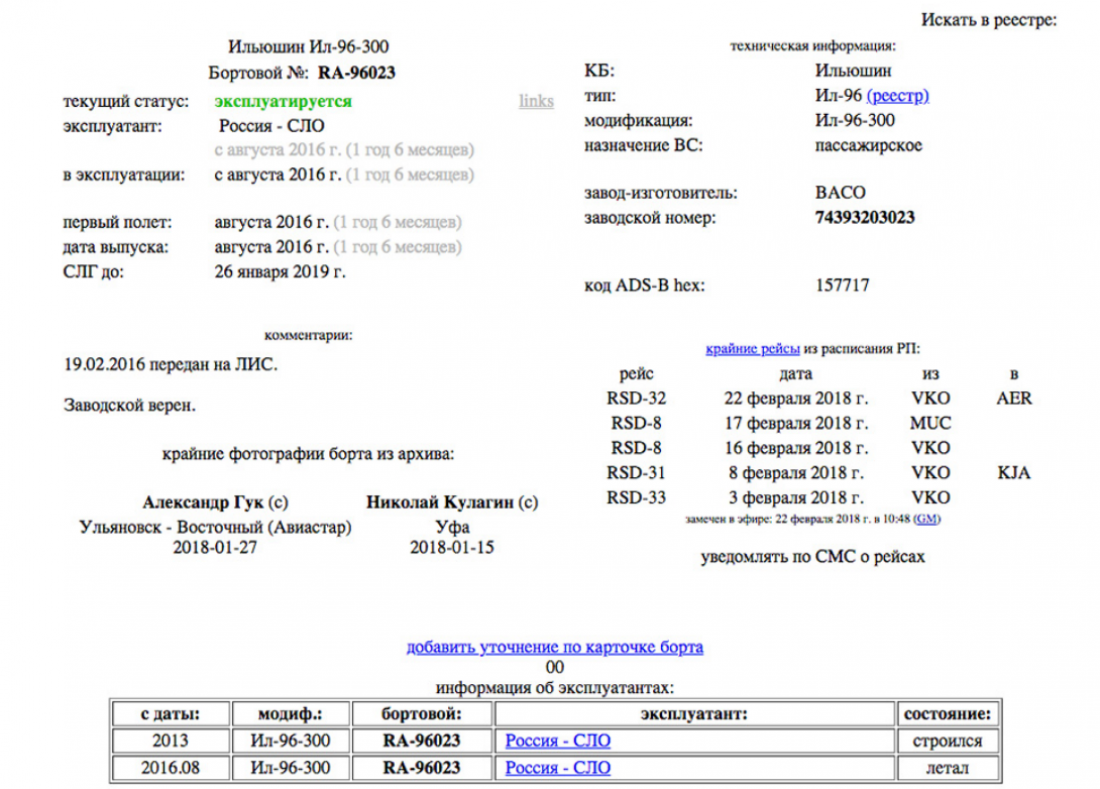1100x789 pixels.
Task: Click the photo date 2018-01-27
Action: click(215, 548)
